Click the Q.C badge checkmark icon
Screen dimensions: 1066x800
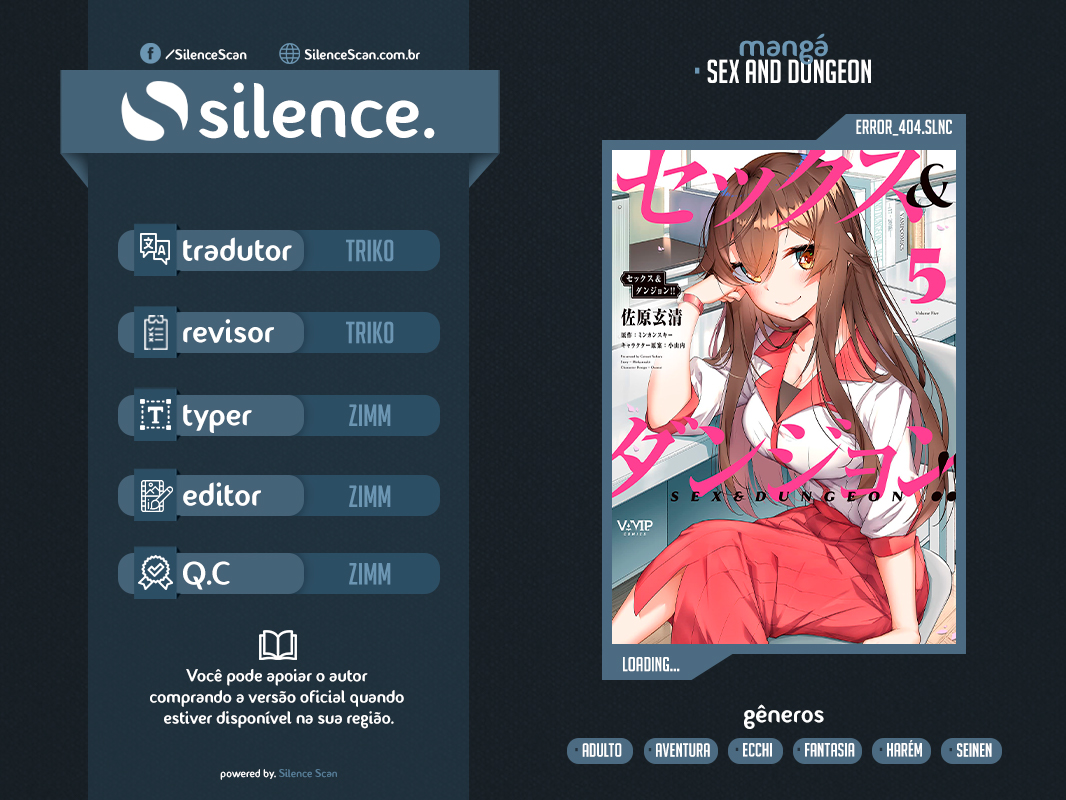(x=156, y=573)
